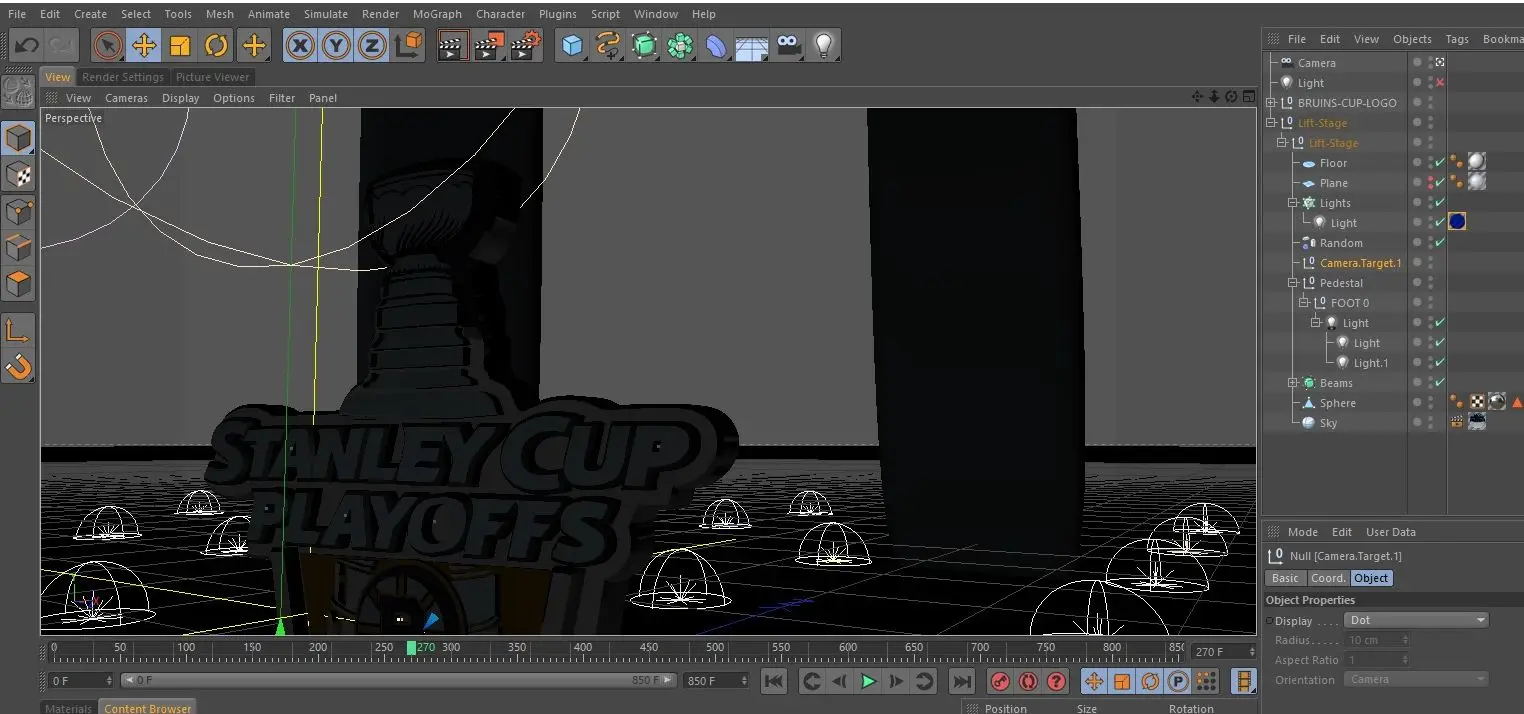The image size is (1524, 714).
Task: Open the User Data menu
Action: 1390,532
